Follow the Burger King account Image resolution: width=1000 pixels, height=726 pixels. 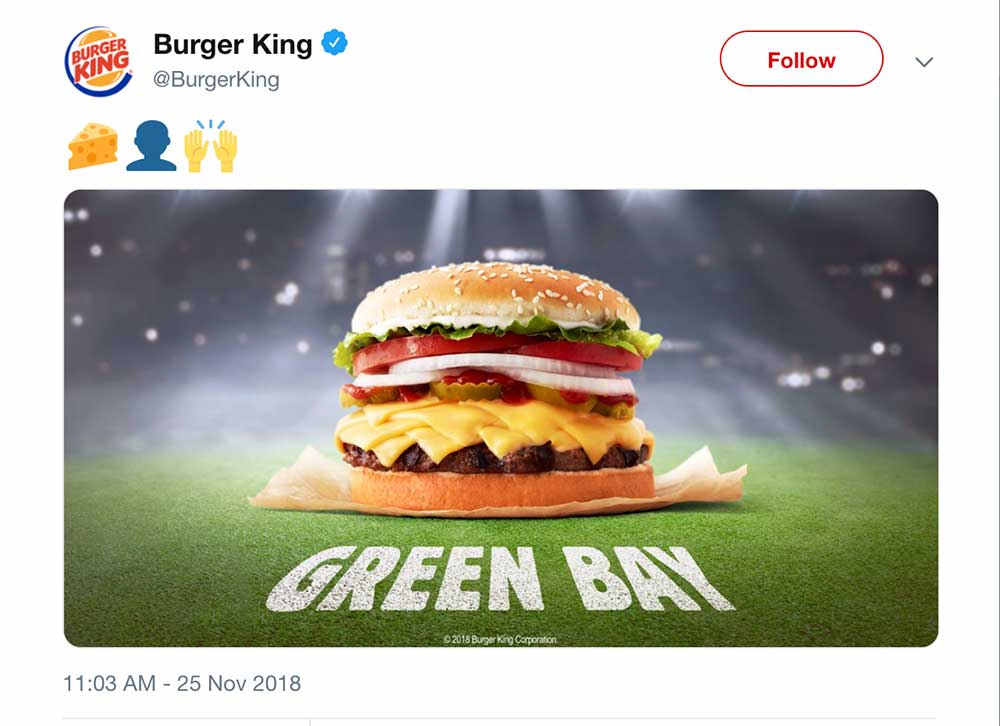tap(801, 59)
